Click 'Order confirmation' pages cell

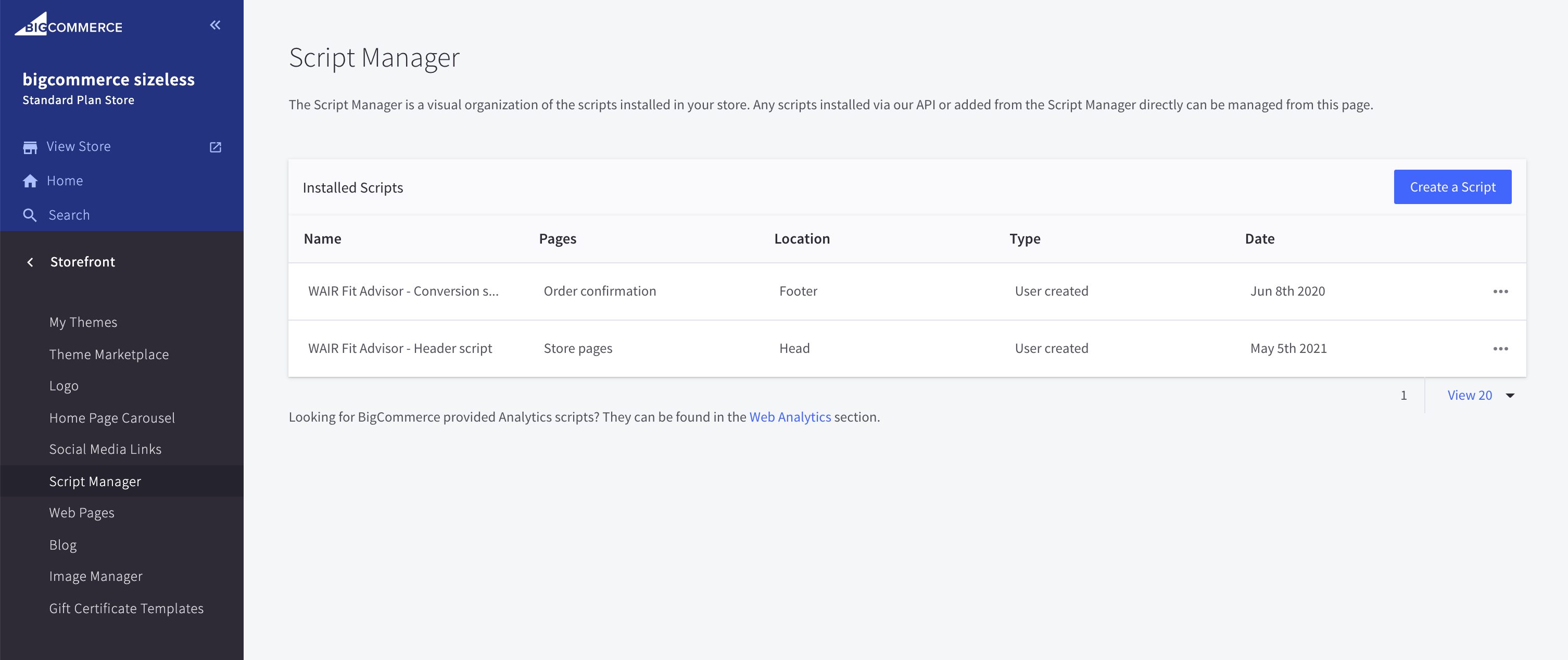click(600, 291)
